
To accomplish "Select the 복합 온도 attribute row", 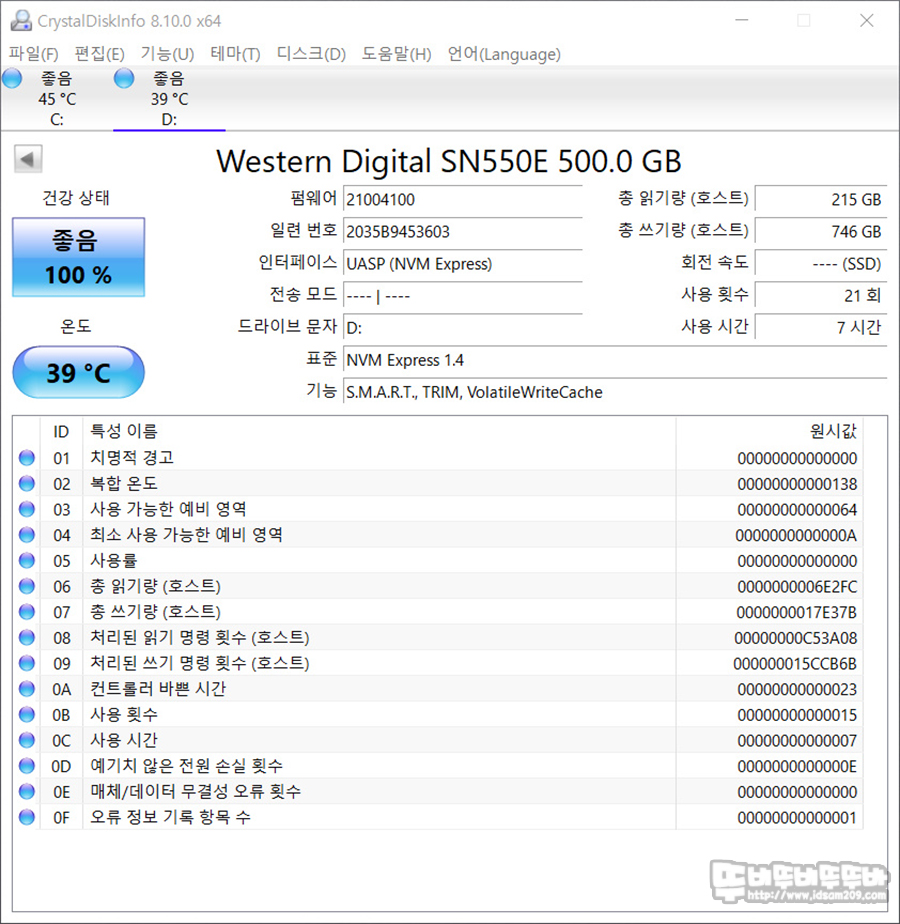I will (438, 484).
